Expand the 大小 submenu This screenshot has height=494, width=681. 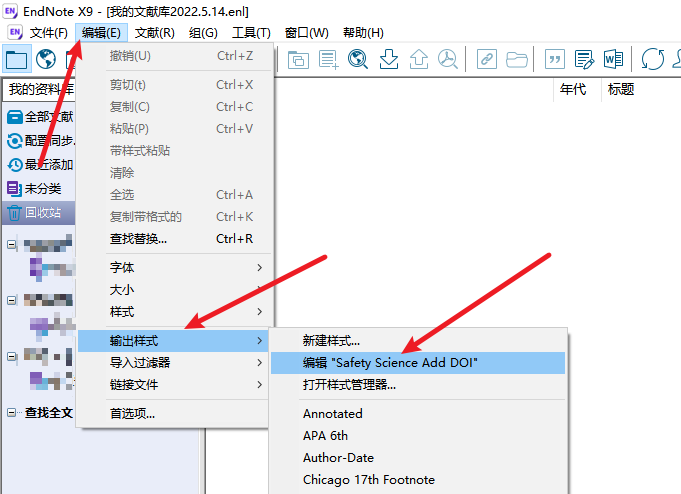[175, 289]
